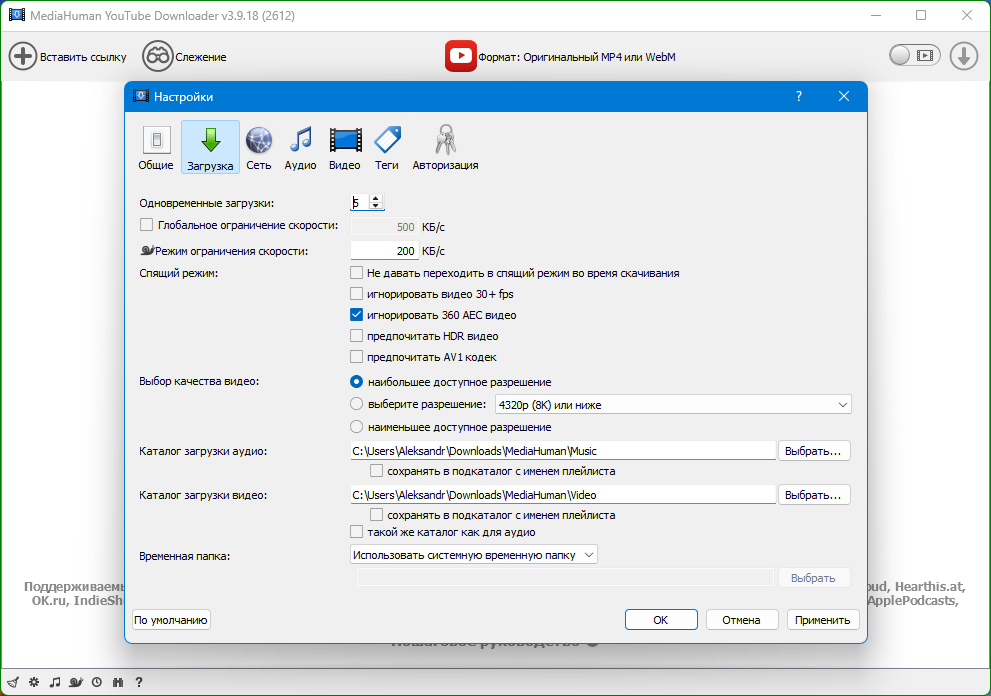Uncheck игнорировать 360 AEC видео
Screen dimensions: 991x696
click(x=357, y=315)
